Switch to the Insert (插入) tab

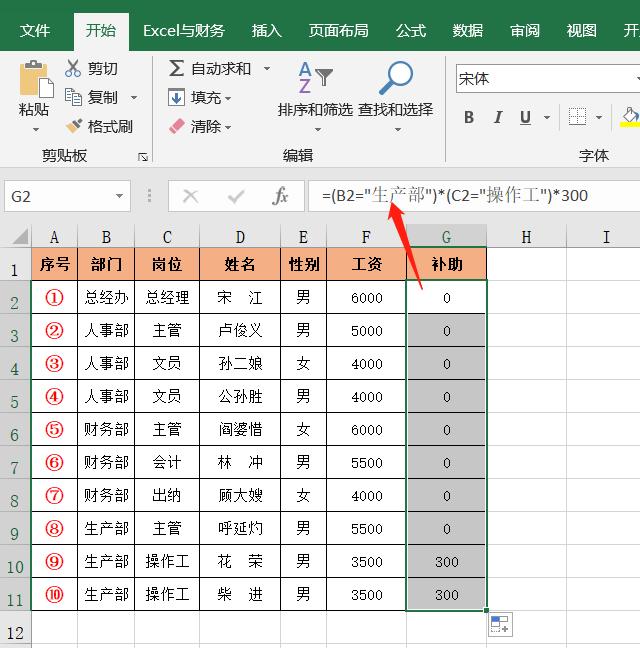click(x=266, y=31)
